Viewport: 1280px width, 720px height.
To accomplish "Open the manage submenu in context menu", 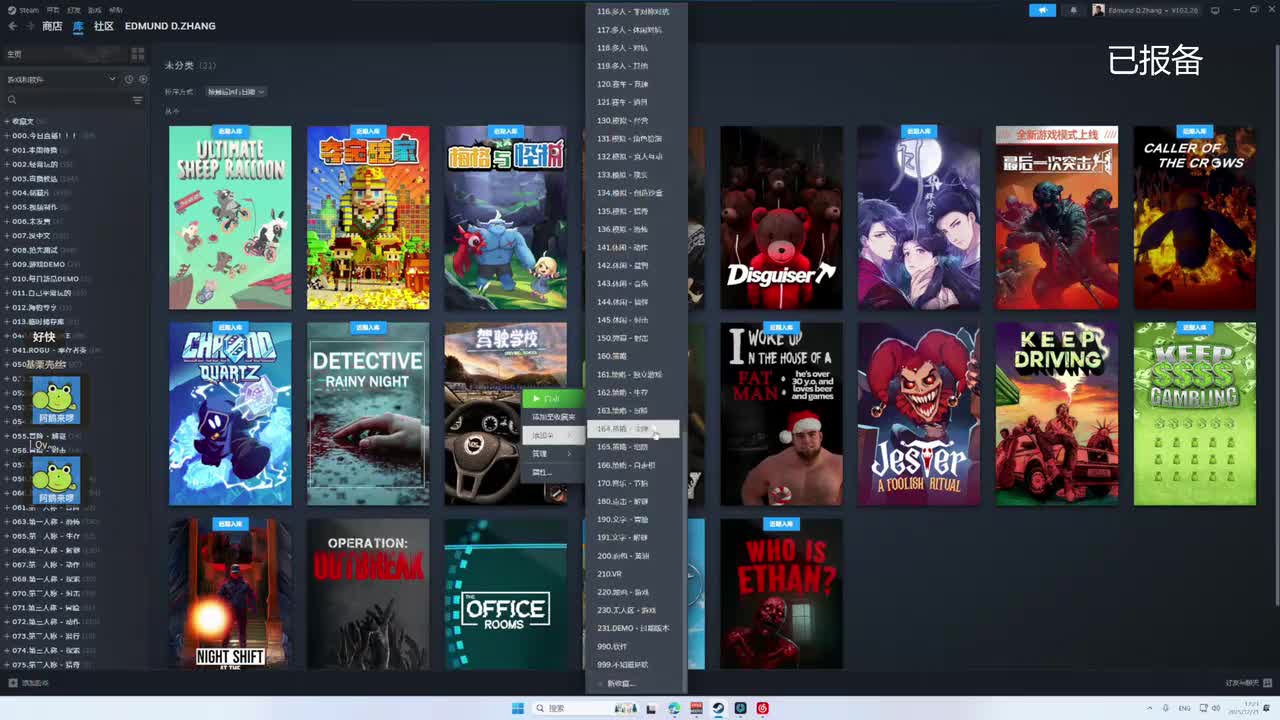I will pos(553,454).
